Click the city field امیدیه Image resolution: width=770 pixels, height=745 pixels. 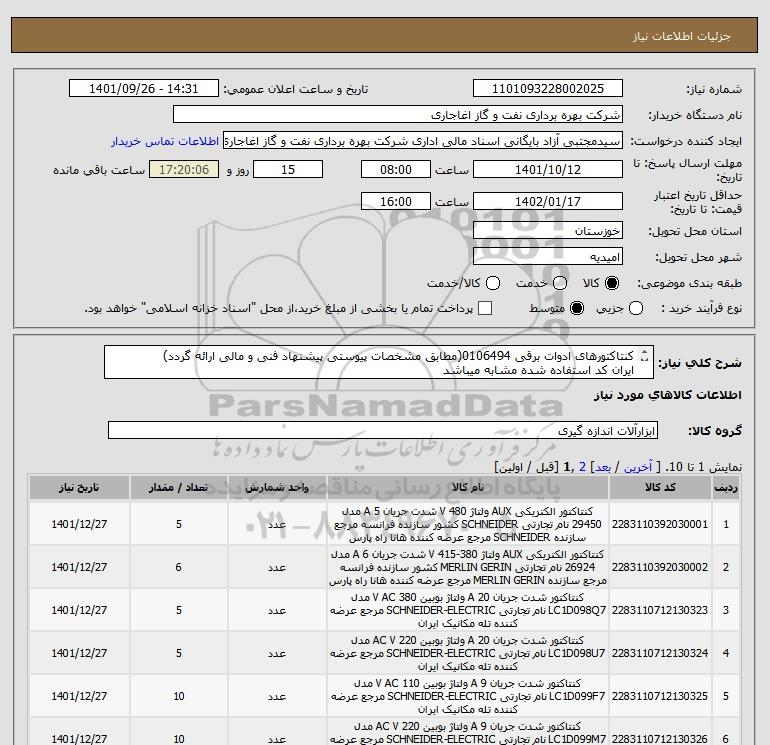tap(548, 256)
